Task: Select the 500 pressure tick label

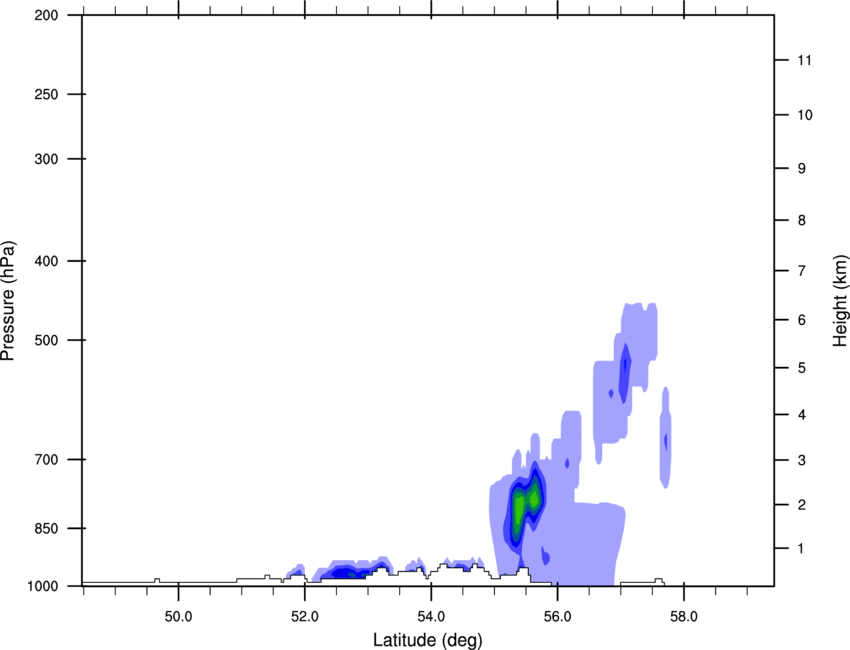Action: pos(46,340)
